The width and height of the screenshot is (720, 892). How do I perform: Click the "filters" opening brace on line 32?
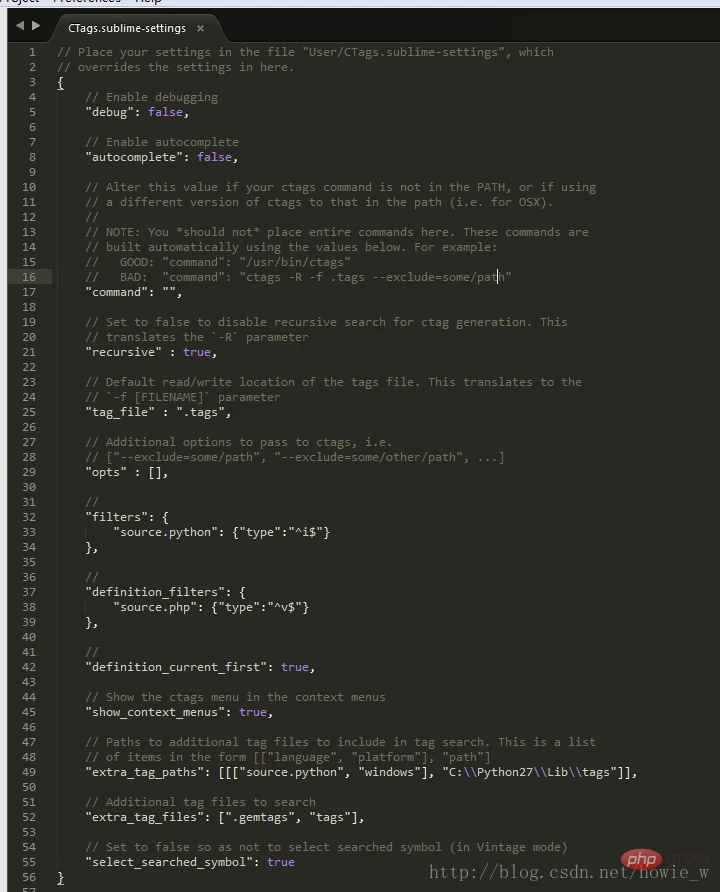click(x=165, y=517)
